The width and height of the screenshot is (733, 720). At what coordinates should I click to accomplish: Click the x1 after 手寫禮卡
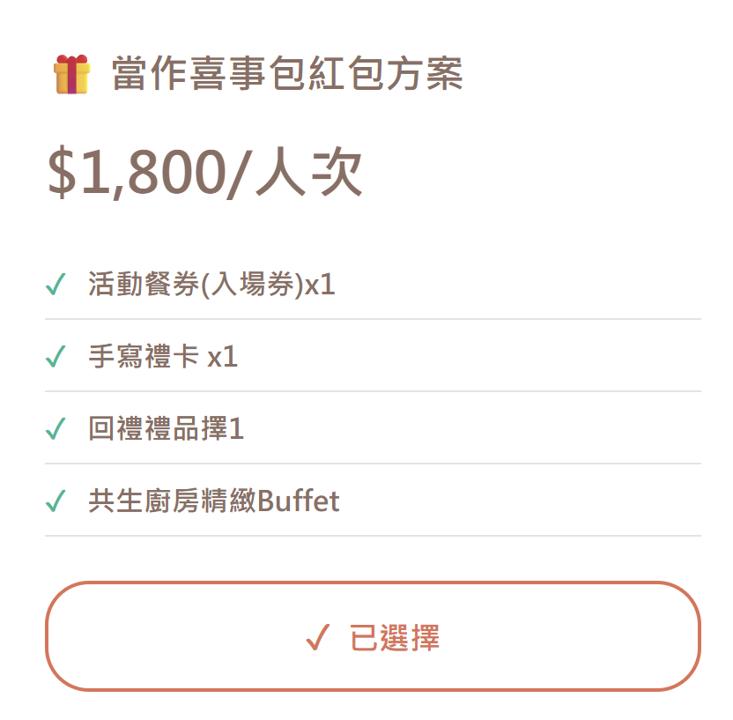(222, 357)
